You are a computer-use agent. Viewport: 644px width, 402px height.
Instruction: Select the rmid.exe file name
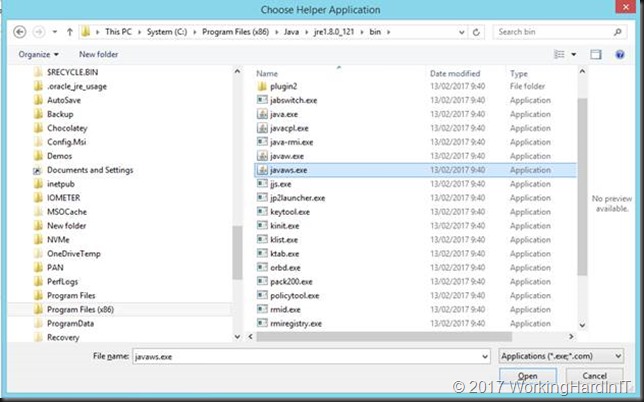[x=285, y=310]
